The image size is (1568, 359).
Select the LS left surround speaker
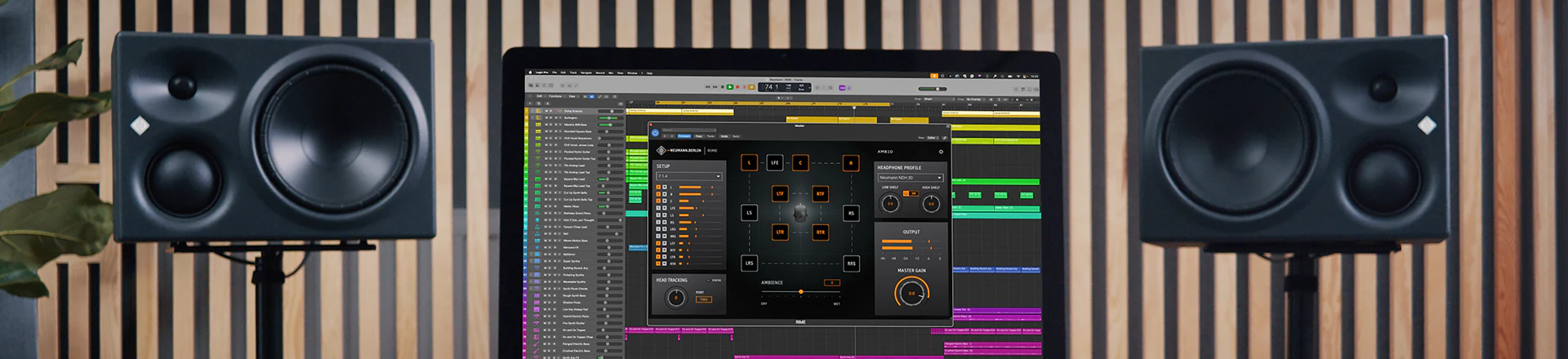749,213
